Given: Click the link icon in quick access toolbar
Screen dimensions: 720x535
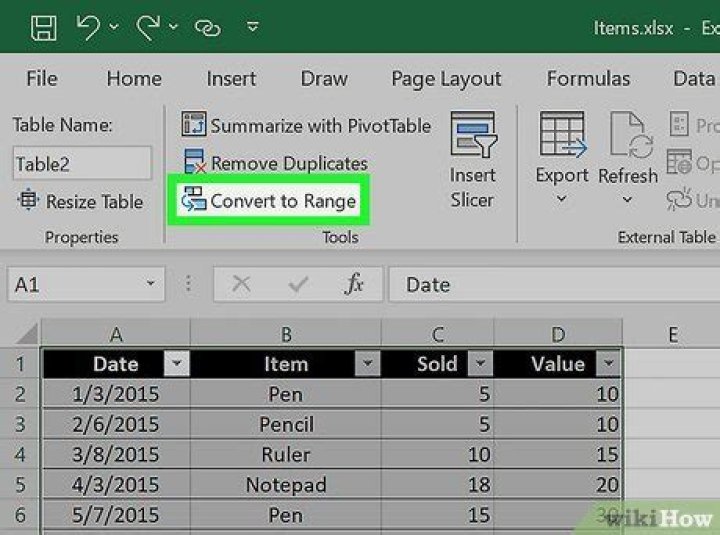Looking at the screenshot, I should (208, 28).
